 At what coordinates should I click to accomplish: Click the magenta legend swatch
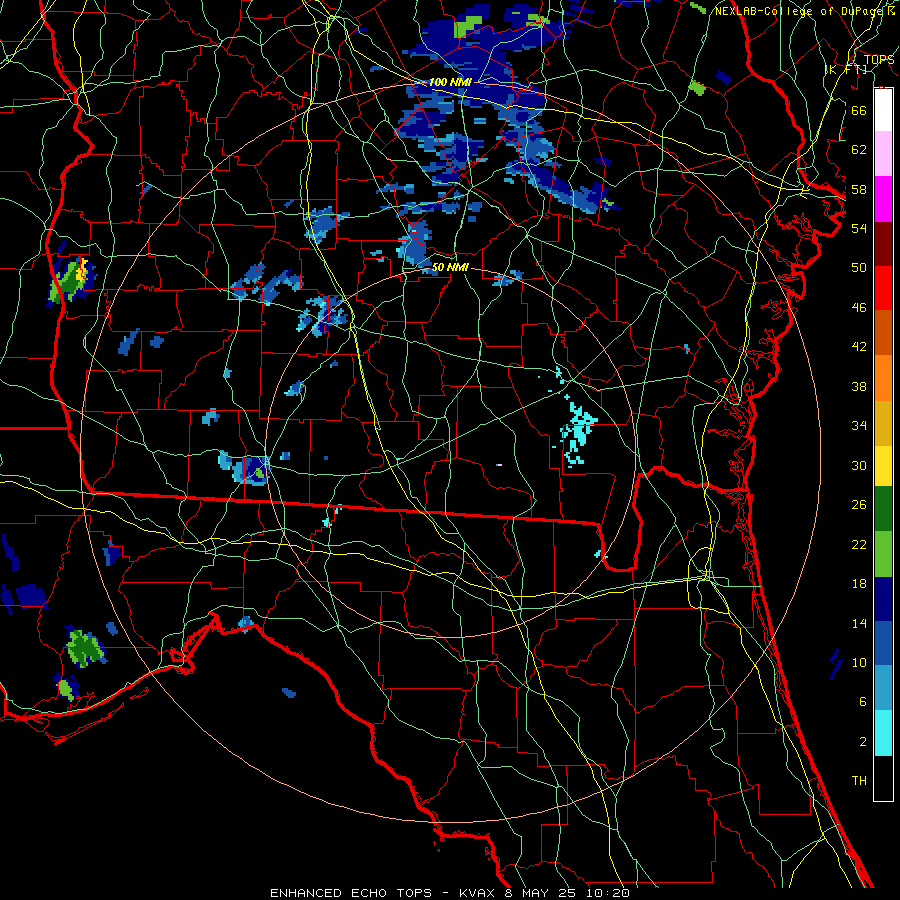[883, 199]
